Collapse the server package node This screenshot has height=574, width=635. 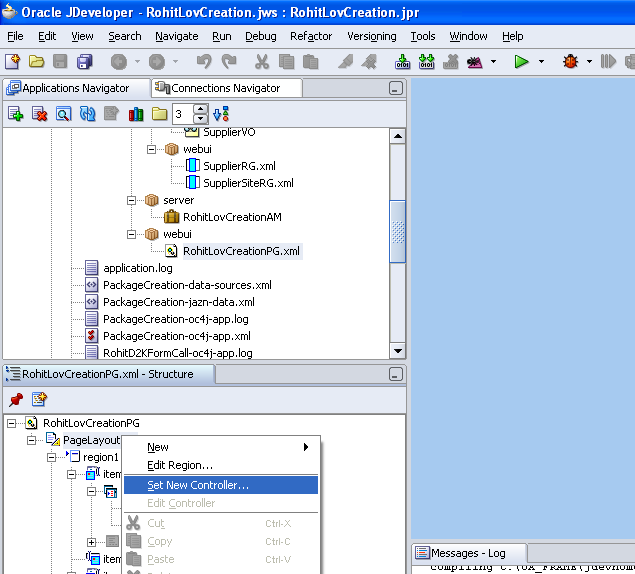pos(131,201)
